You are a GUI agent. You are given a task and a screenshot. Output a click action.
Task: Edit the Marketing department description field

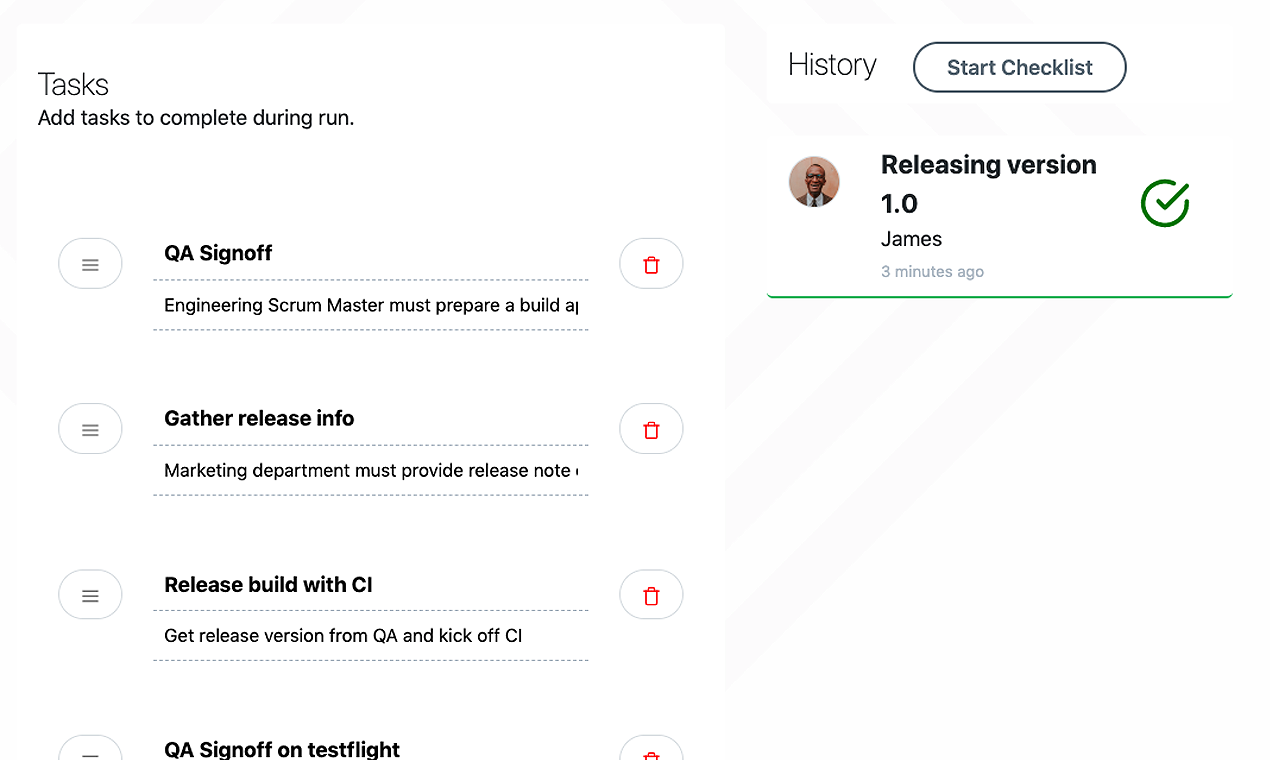[x=370, y=470]
